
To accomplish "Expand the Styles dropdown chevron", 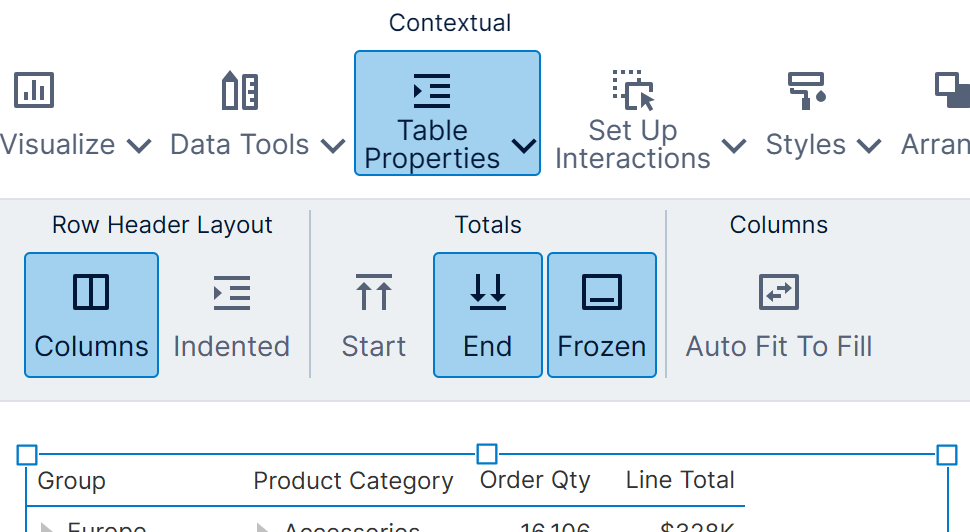I will coord(870,146).
